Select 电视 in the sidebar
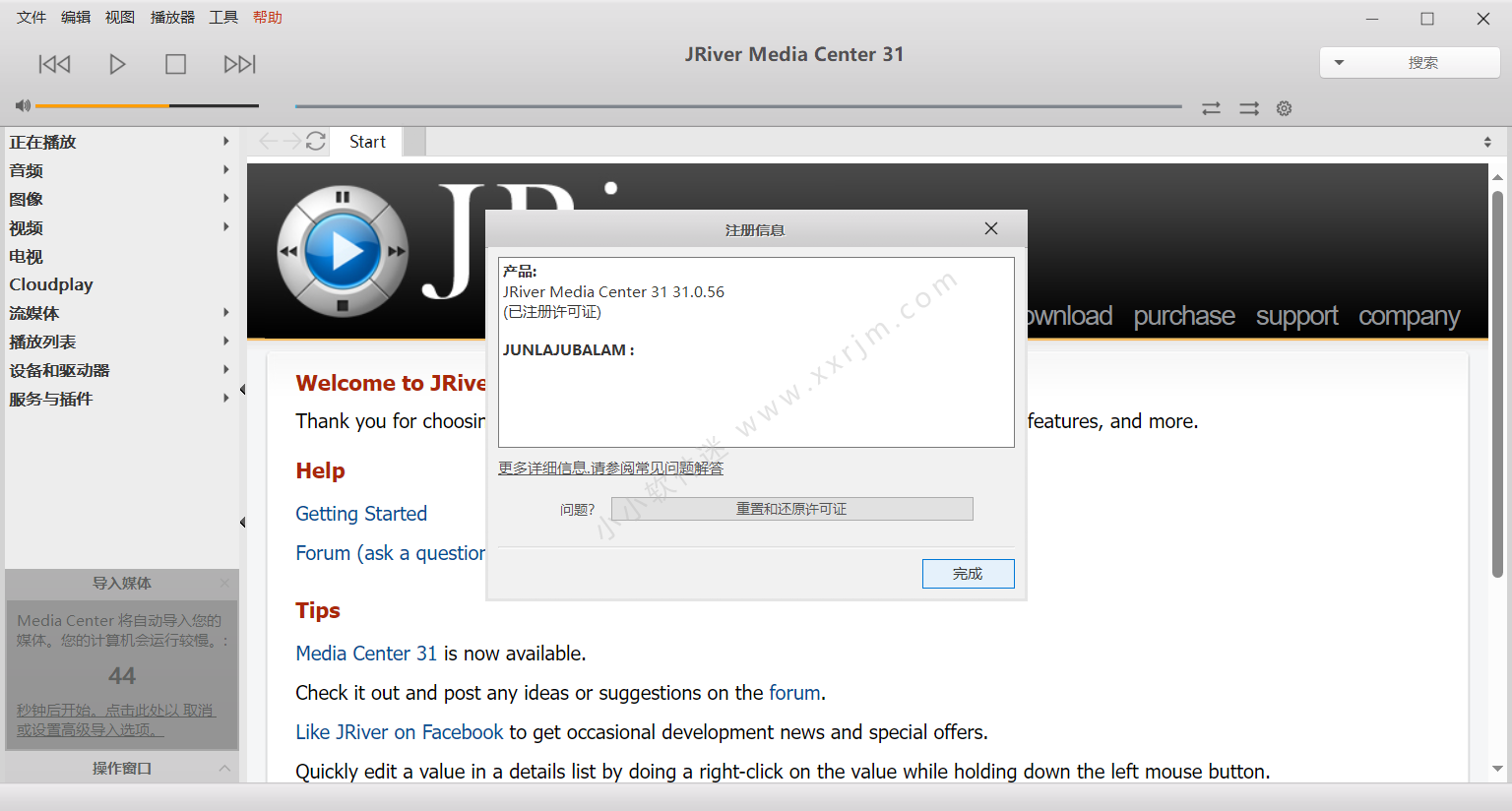The height and width of the screenshot is (811, 1512). (x=27, y=256)
